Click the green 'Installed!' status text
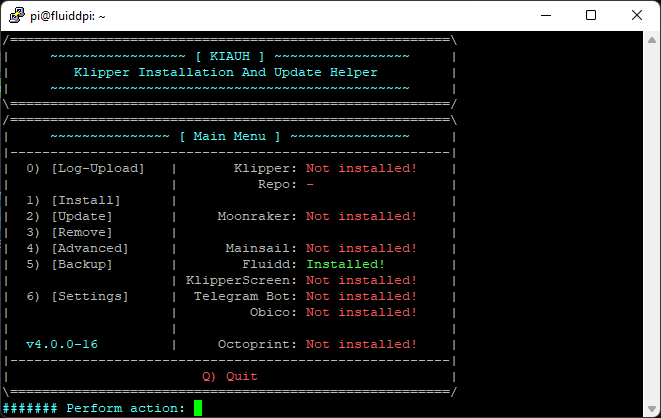Viewport: 661px width, 418px height. [346, 265]
